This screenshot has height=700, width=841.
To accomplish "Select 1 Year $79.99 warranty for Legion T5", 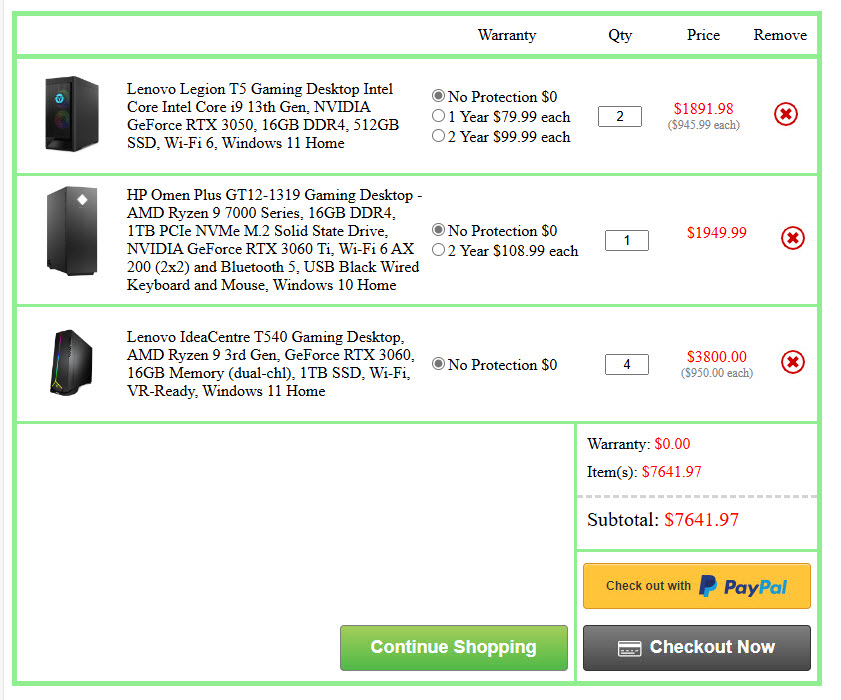I will click(438, 116).
